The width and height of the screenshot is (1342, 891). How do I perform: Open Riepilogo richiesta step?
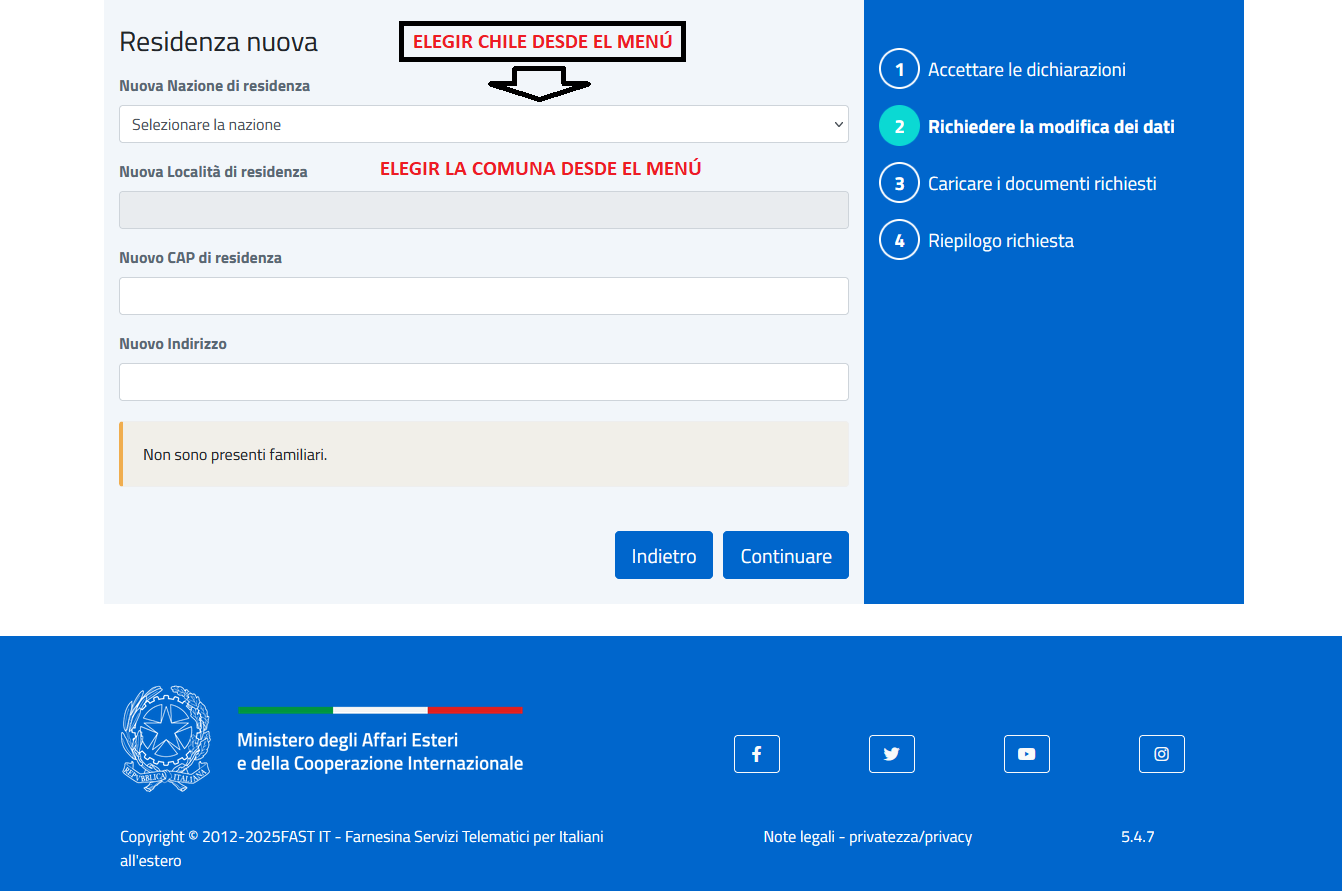tap(1000, 241)
